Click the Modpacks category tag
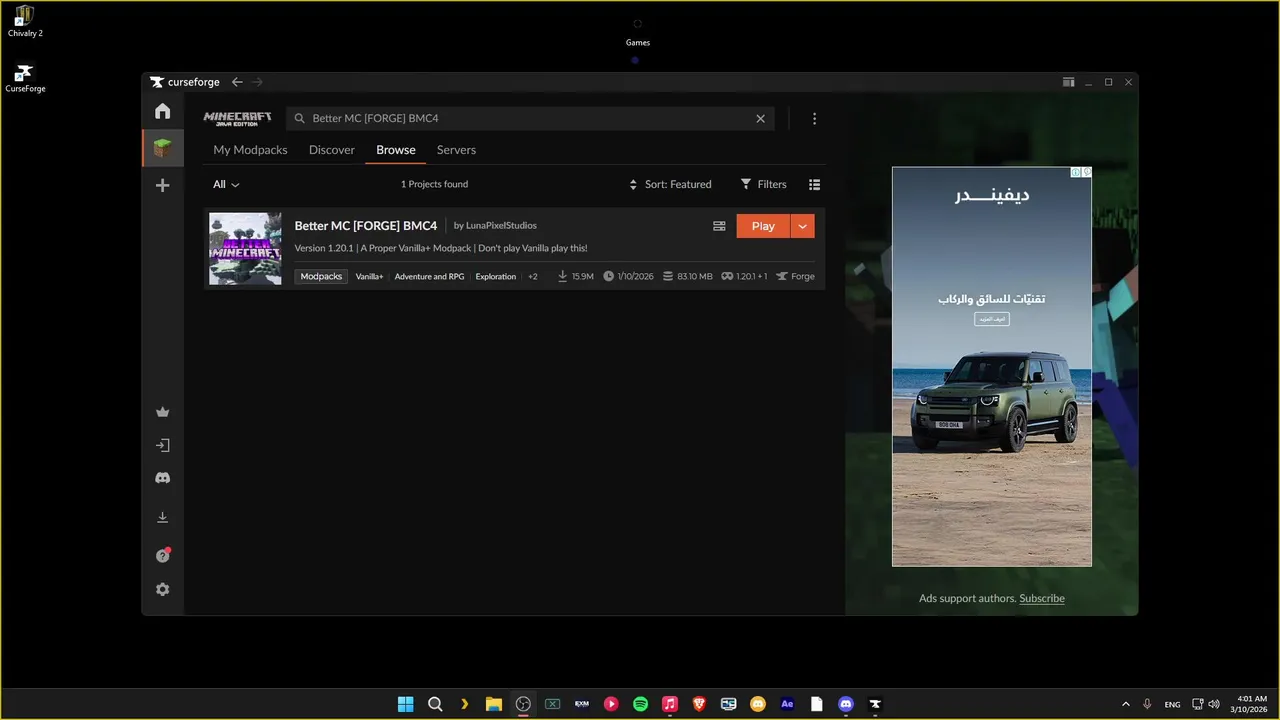This screenshot has height=720, width=1280. tap(321, 276)
